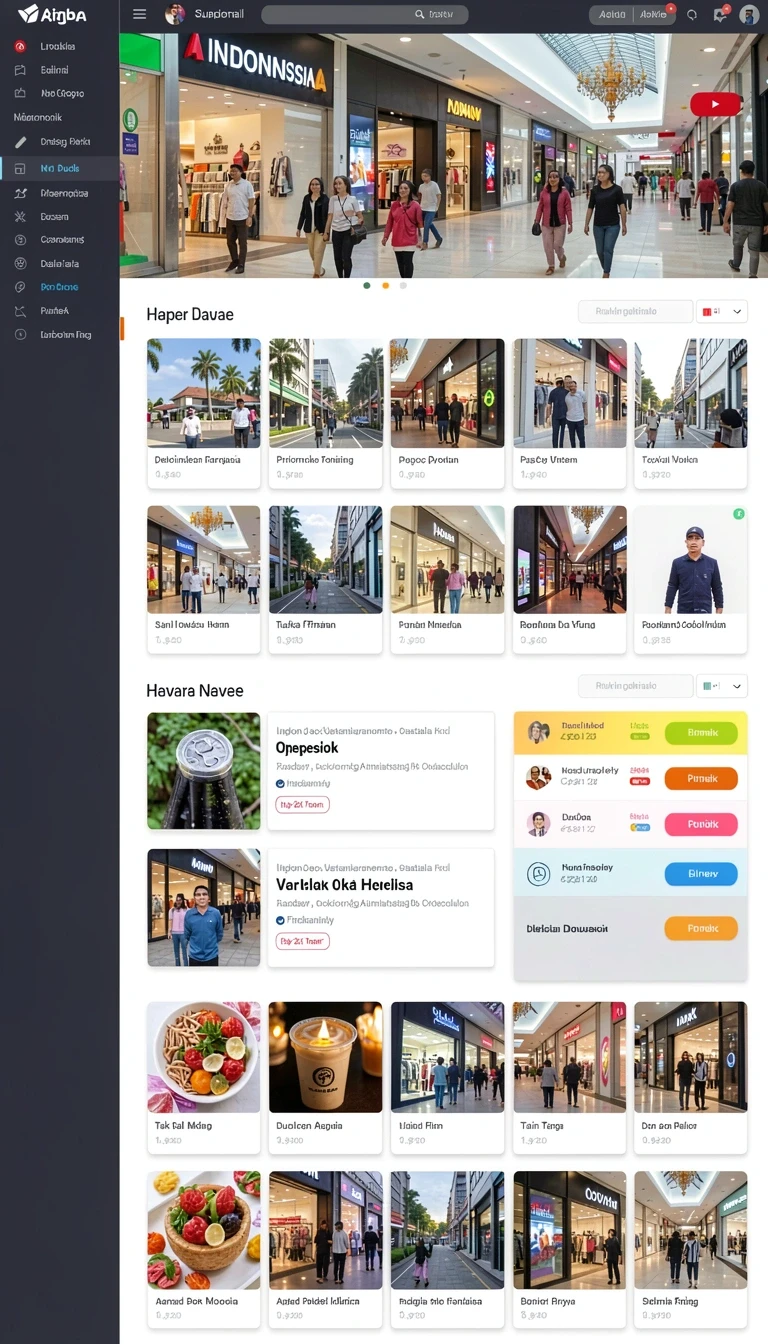Click the clock icon in Nuna Insoley row
Viewport: 768px width, 1344px height.
[538, 874]
